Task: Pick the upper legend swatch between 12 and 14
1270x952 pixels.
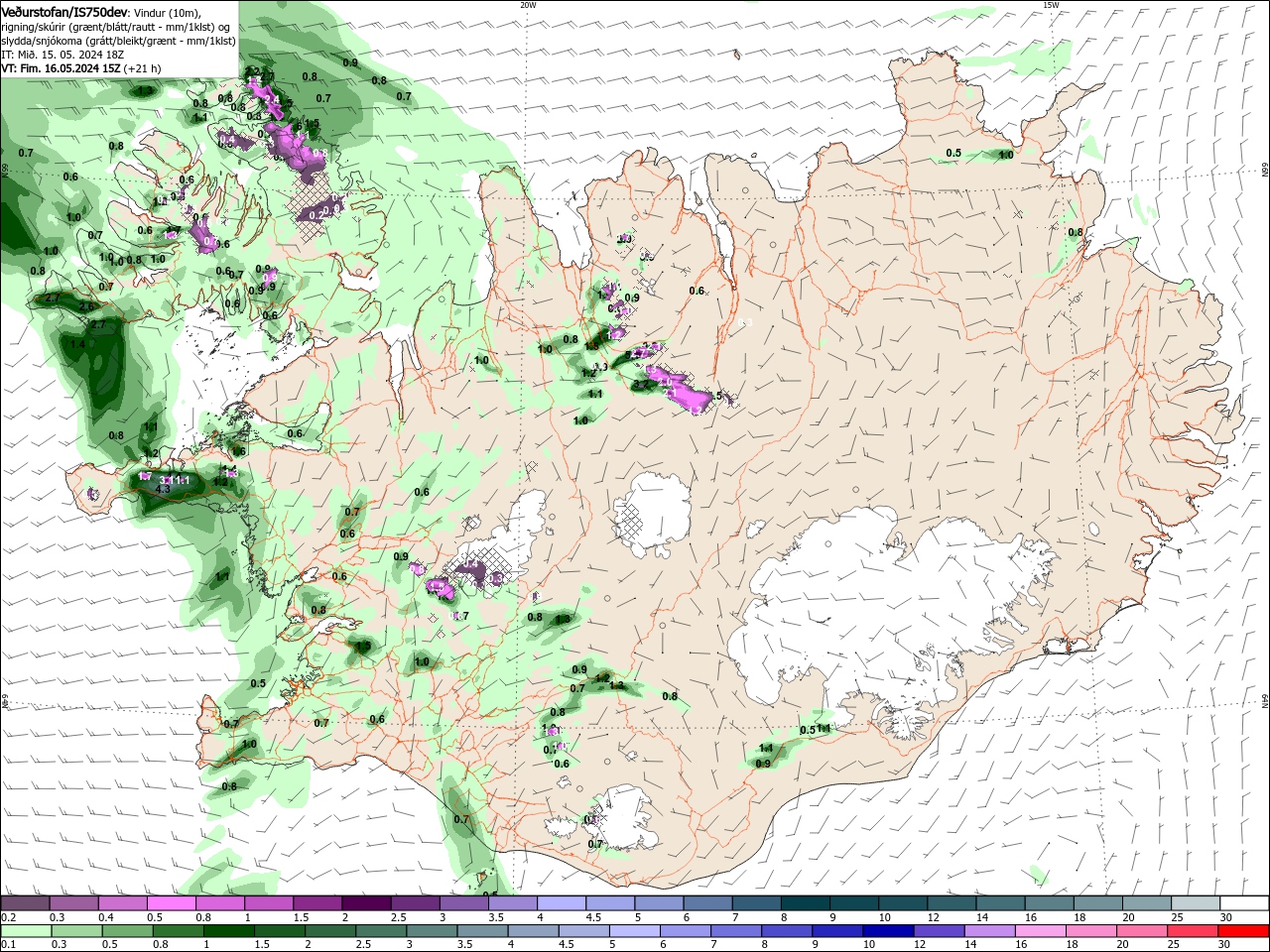Action: click(x=952, y=903)
